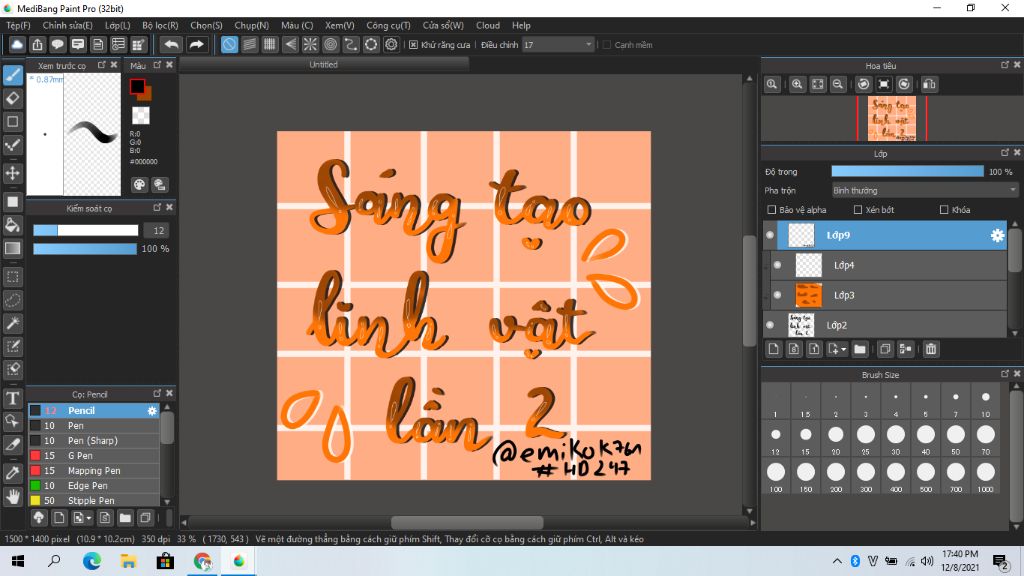
Task: Select the Move tool
Action: (12, 173)
